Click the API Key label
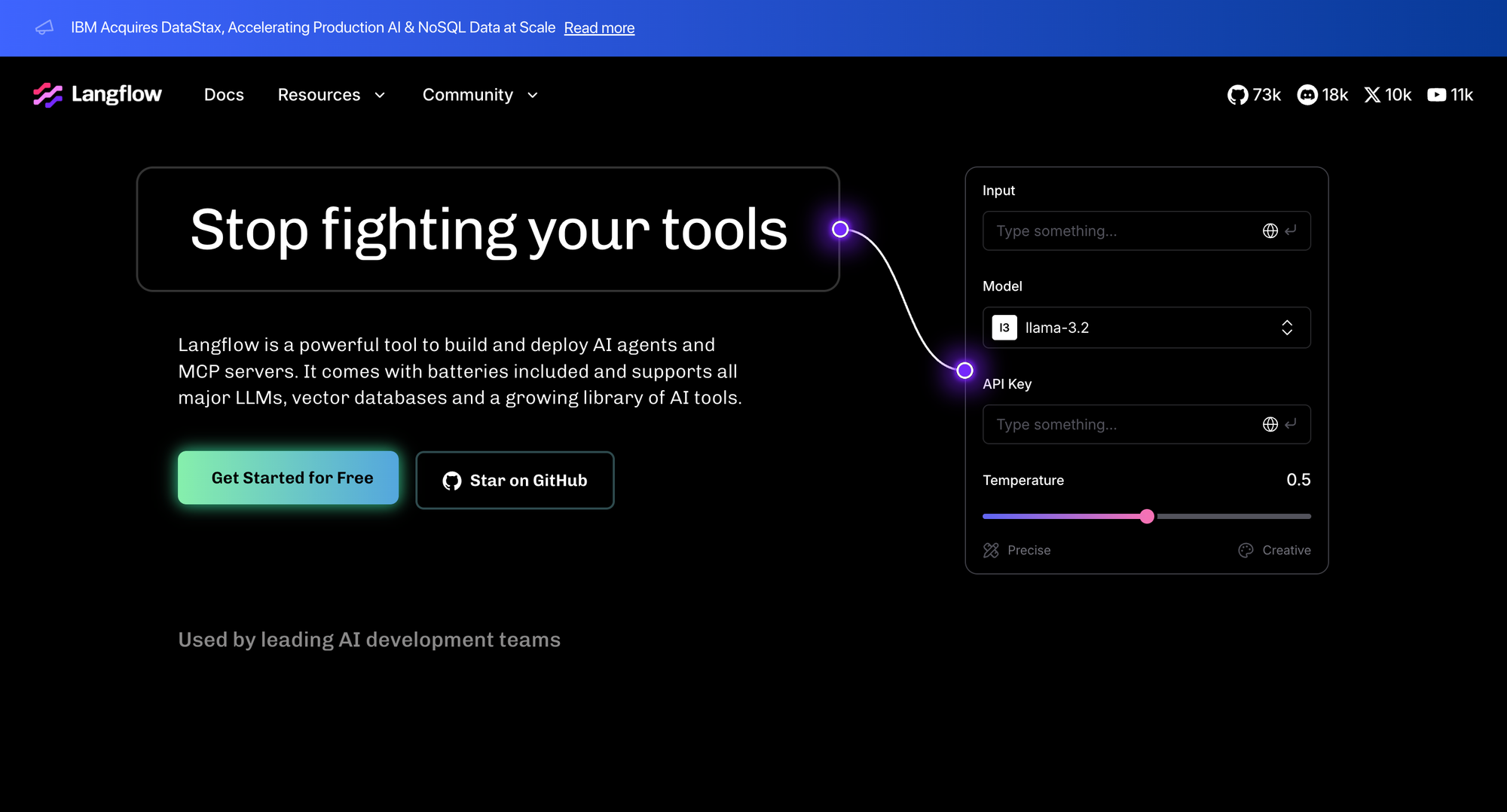The image size is (1507, 812). coord(1007,384)
